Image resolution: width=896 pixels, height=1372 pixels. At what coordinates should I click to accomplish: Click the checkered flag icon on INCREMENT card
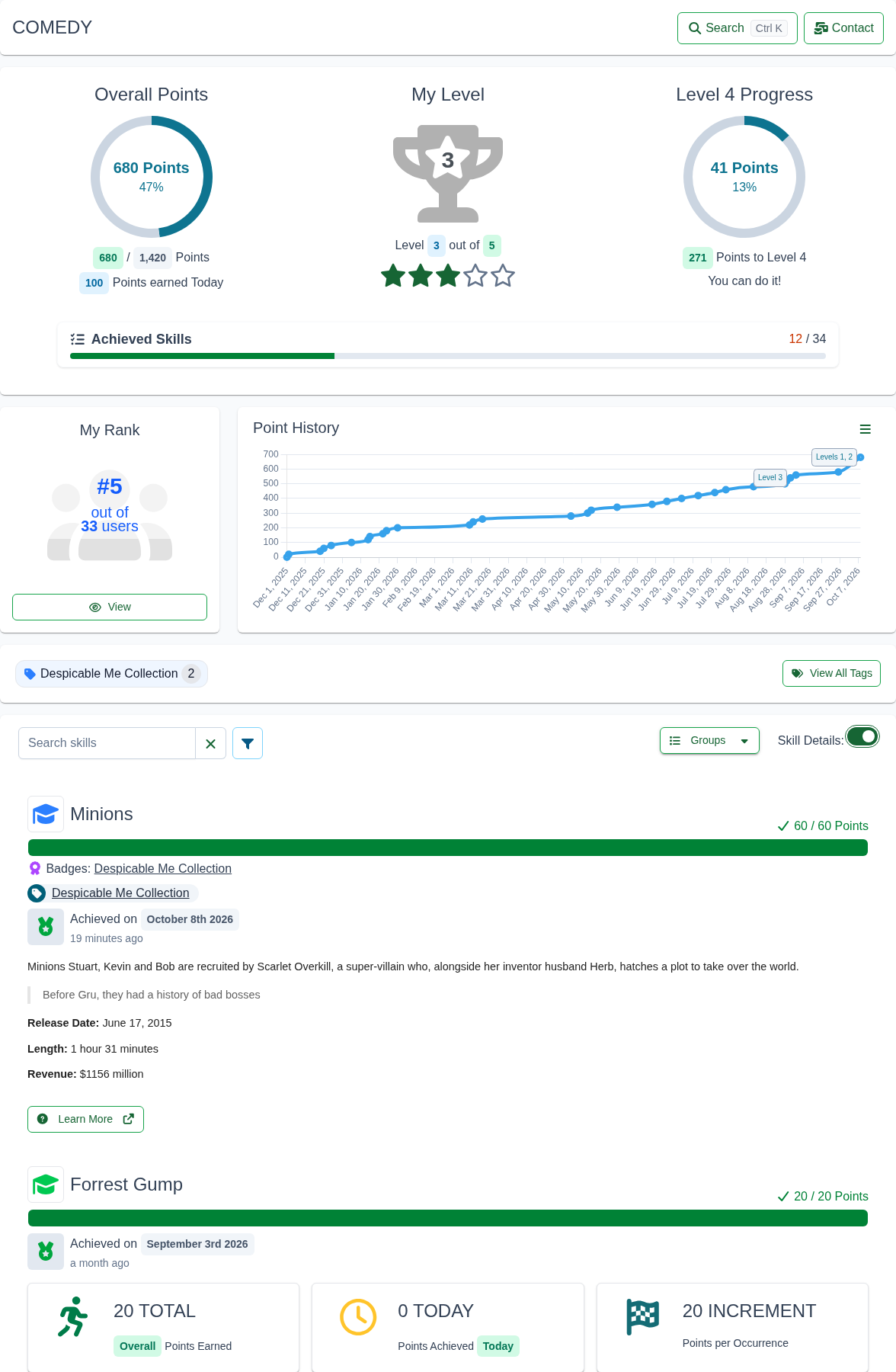coord(642,1317)
